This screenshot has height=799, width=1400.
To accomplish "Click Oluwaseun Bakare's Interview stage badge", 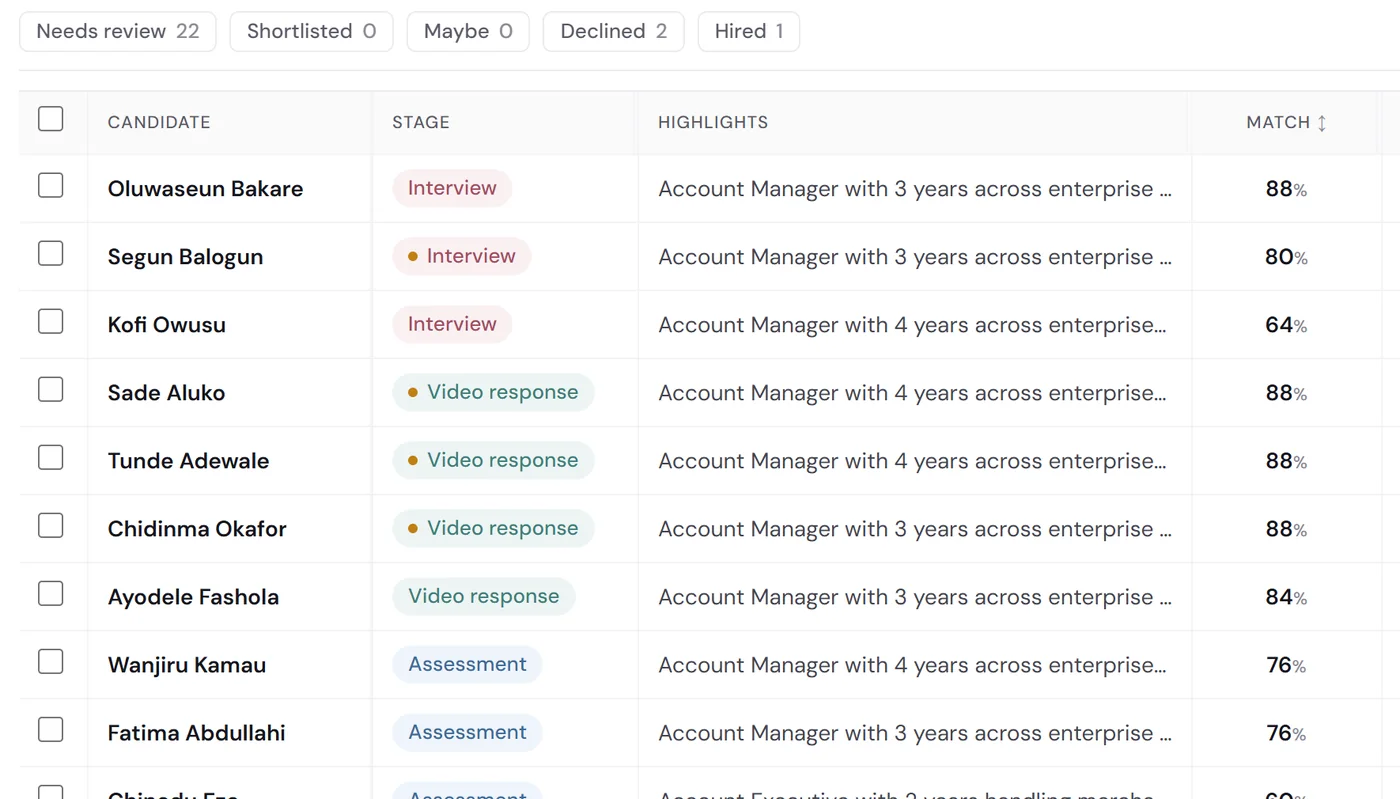I will pyautogui.click(x=452, y=188).
